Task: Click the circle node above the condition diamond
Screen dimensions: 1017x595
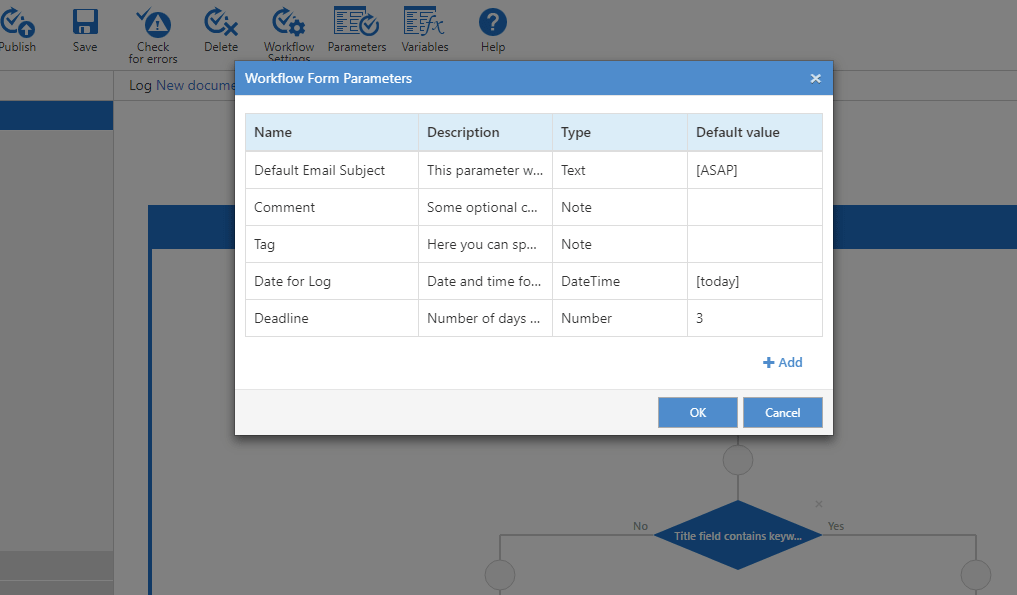Action: click(x=738, y=460)
